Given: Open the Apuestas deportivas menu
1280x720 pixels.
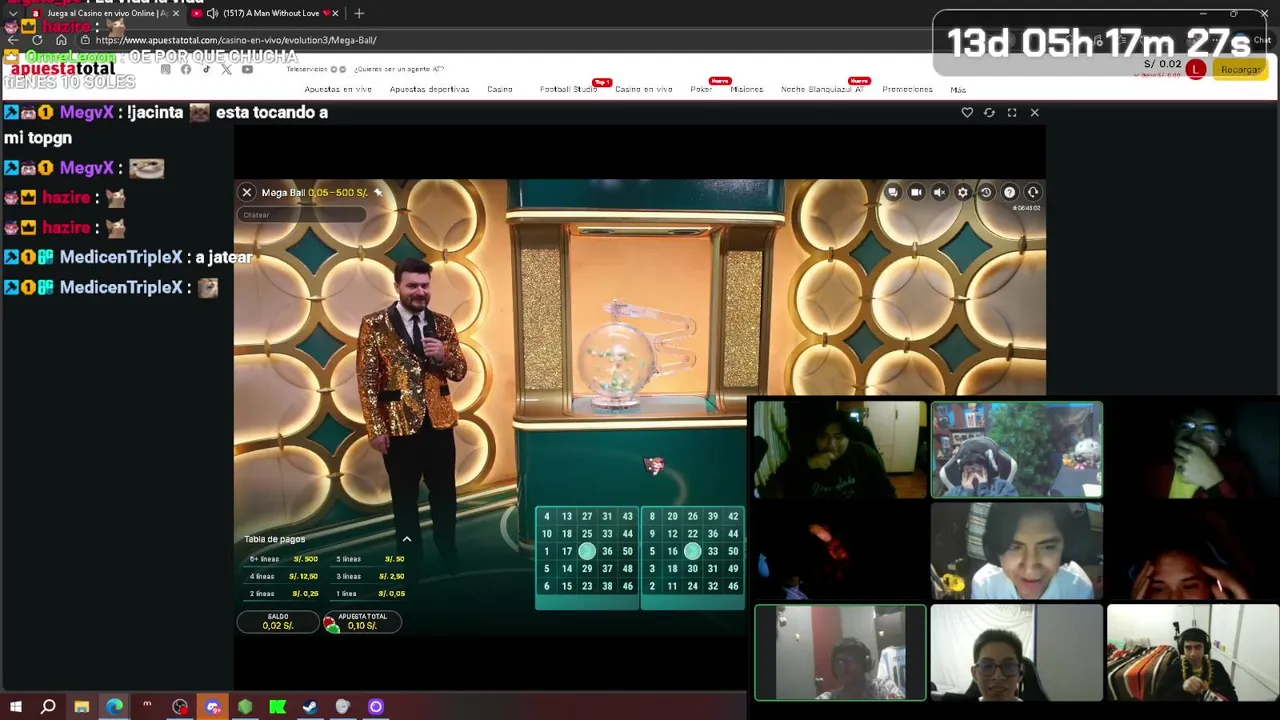Looking at the screenshot, I should pyautogui.click(x=429, y=89).
